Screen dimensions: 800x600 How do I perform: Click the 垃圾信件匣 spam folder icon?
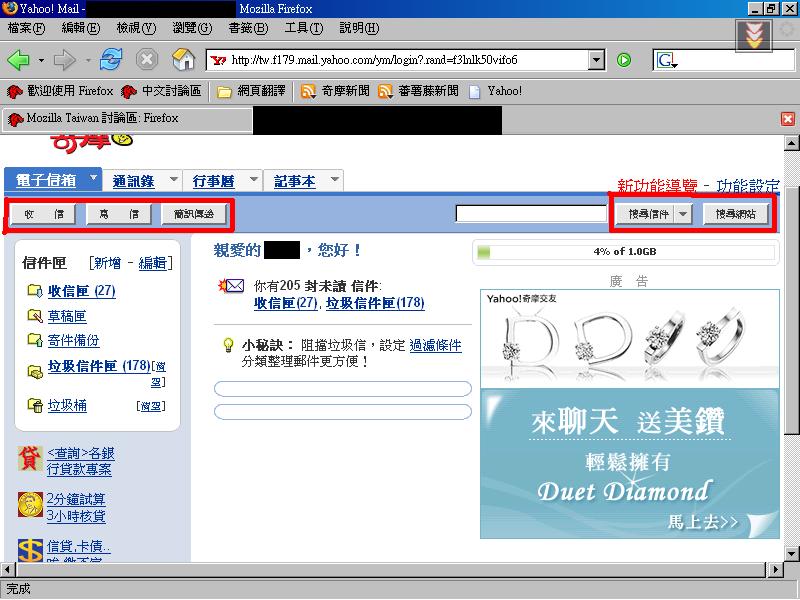35,372
